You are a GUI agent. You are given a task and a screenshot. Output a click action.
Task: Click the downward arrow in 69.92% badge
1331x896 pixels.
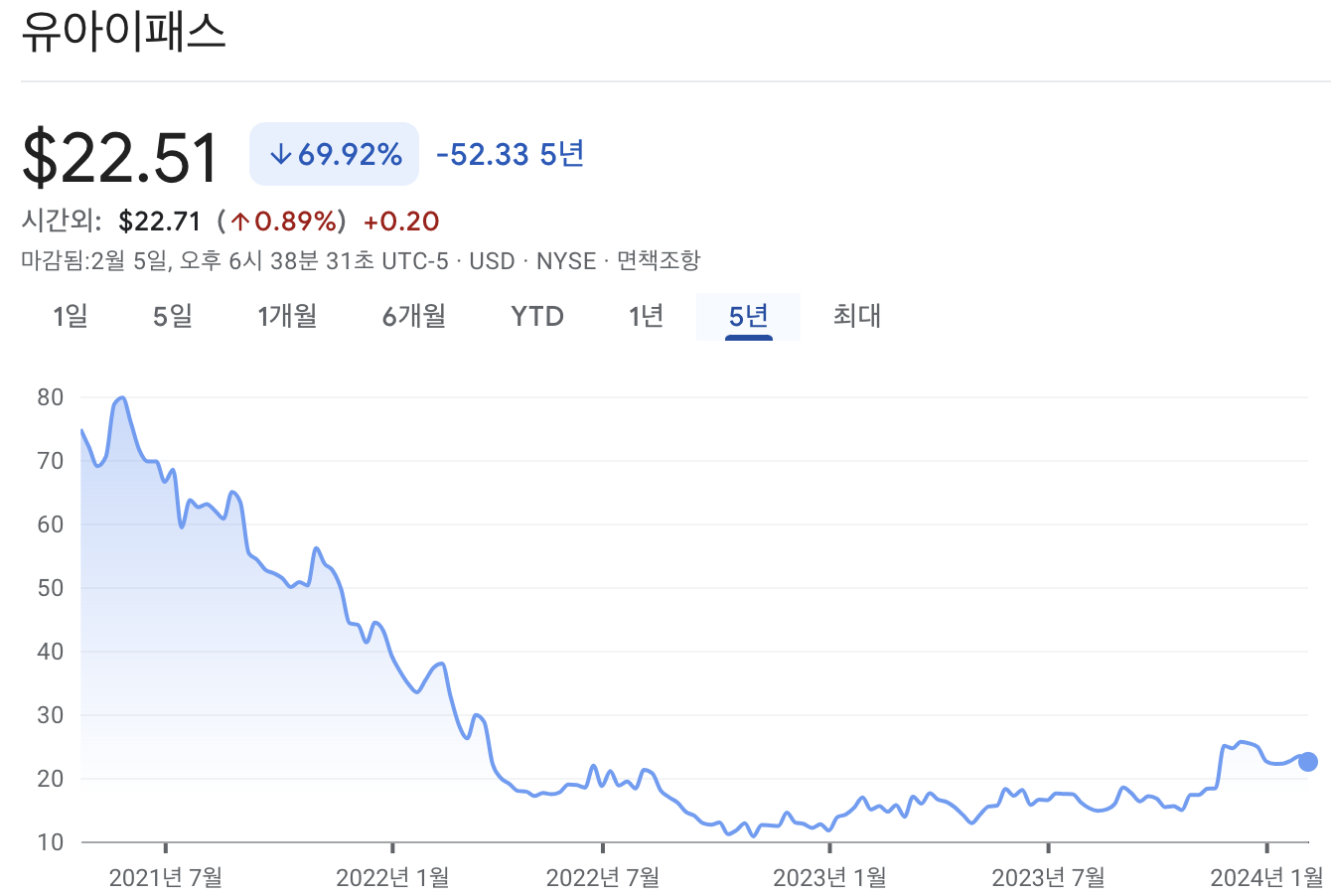[x=281, y=154]
